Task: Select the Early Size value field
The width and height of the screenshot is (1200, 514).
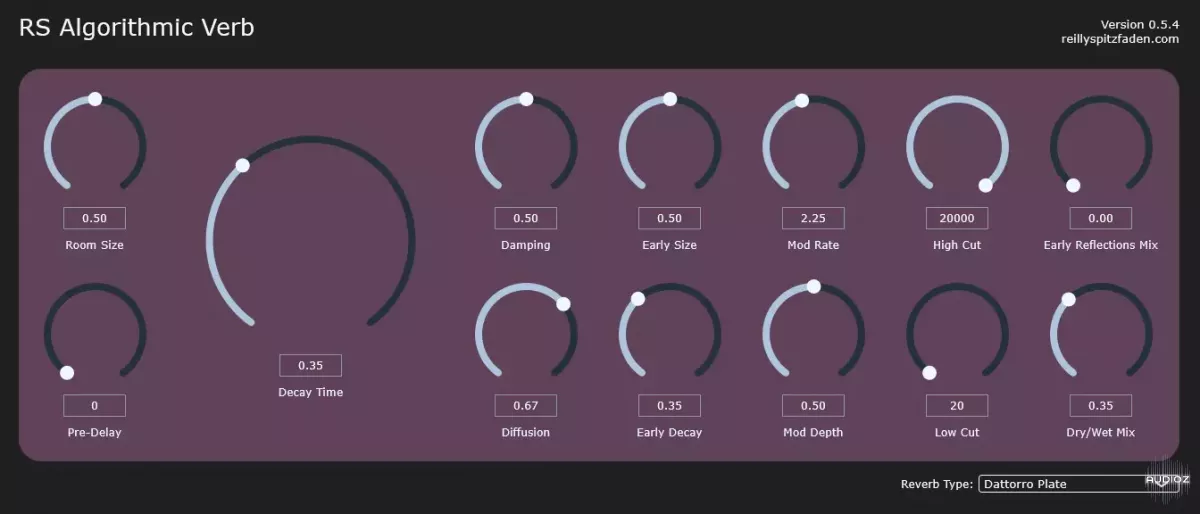Action: [x=669, y=218]
